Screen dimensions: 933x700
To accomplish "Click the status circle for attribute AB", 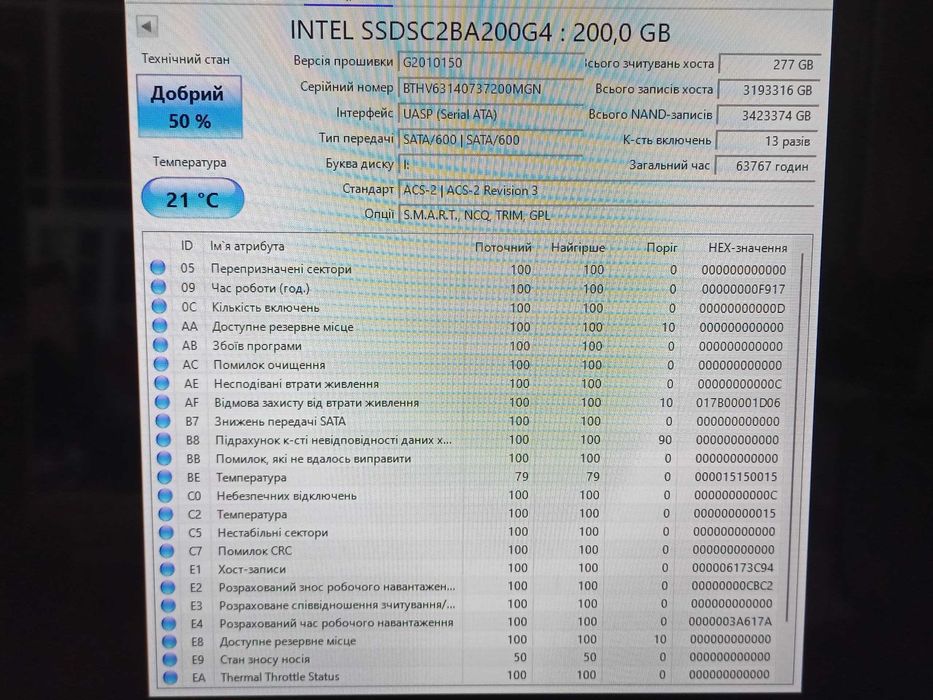I will (x=160, y=345).
